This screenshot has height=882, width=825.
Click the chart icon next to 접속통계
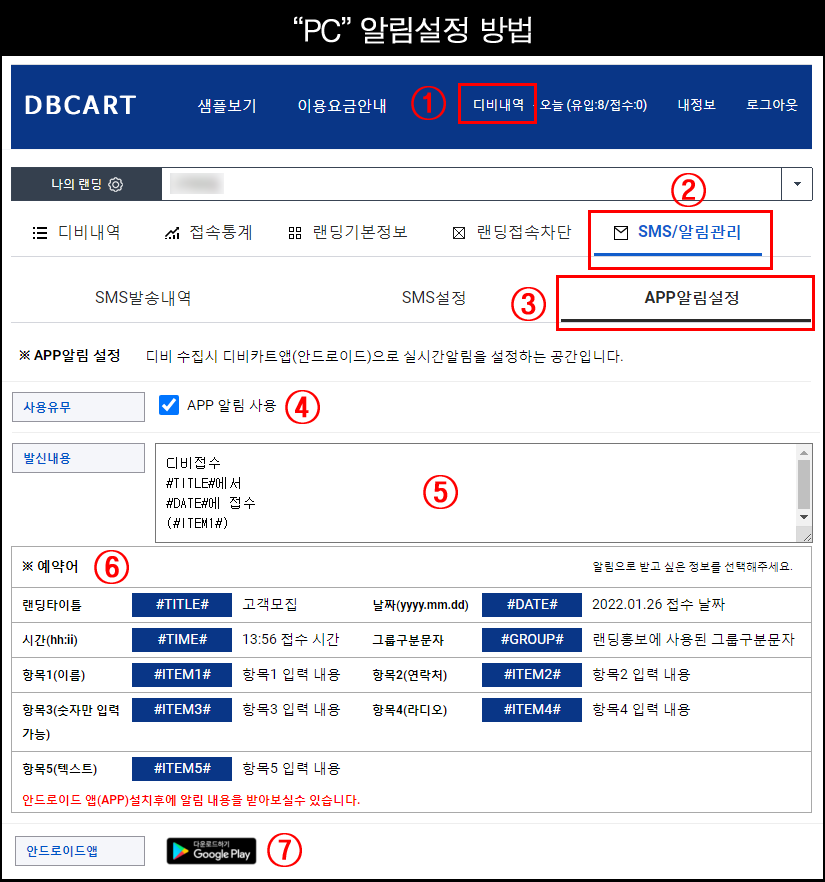[x=172, y=233]
